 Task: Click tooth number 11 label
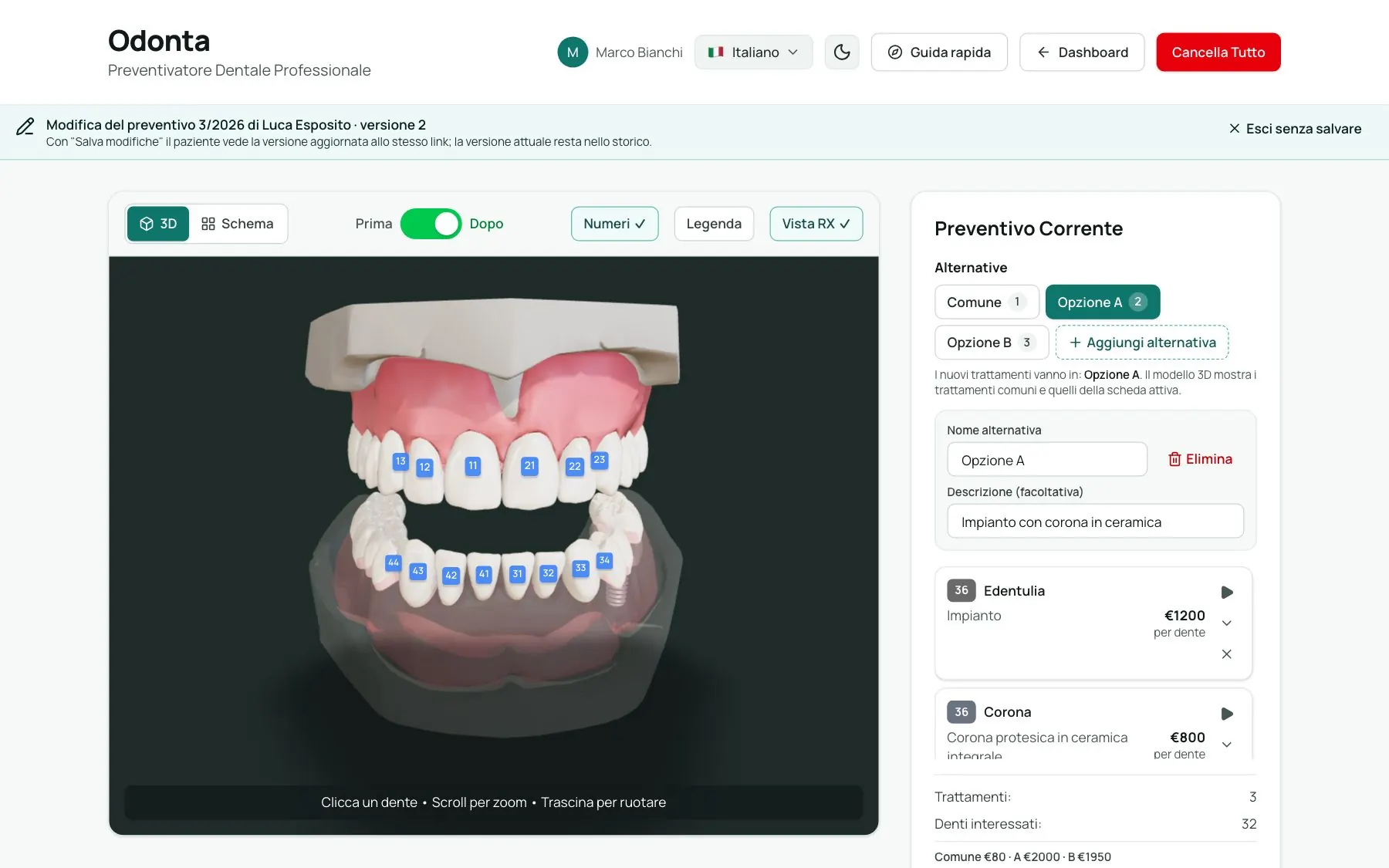(x=473, y=466)
